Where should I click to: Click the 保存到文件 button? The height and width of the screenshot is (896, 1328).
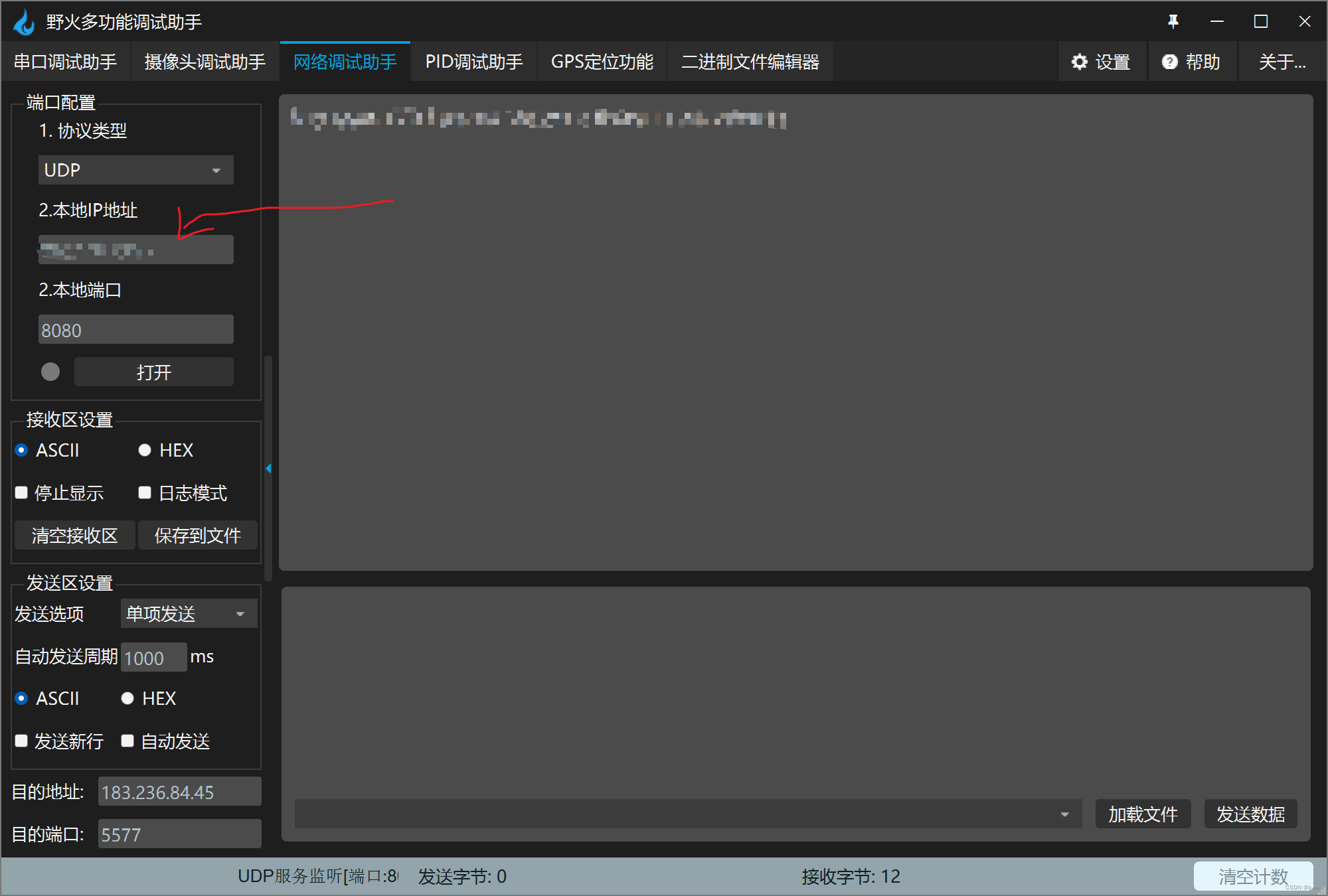(x=197, y=535)
